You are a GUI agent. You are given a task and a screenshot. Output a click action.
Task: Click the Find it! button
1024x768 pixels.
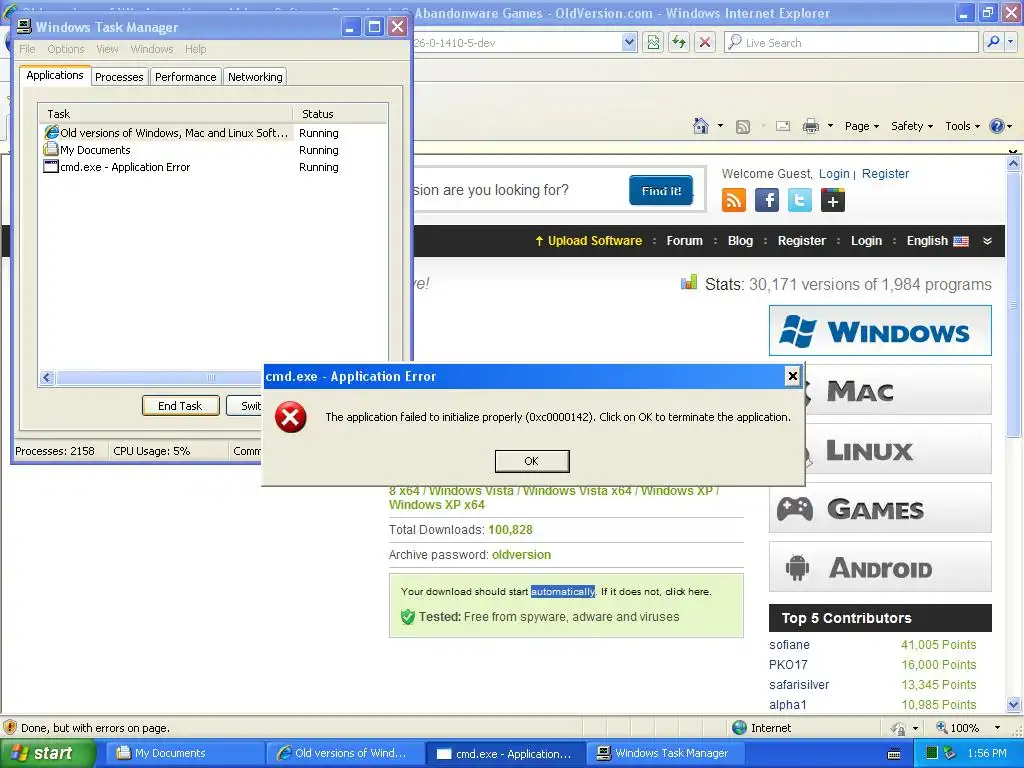661,191
